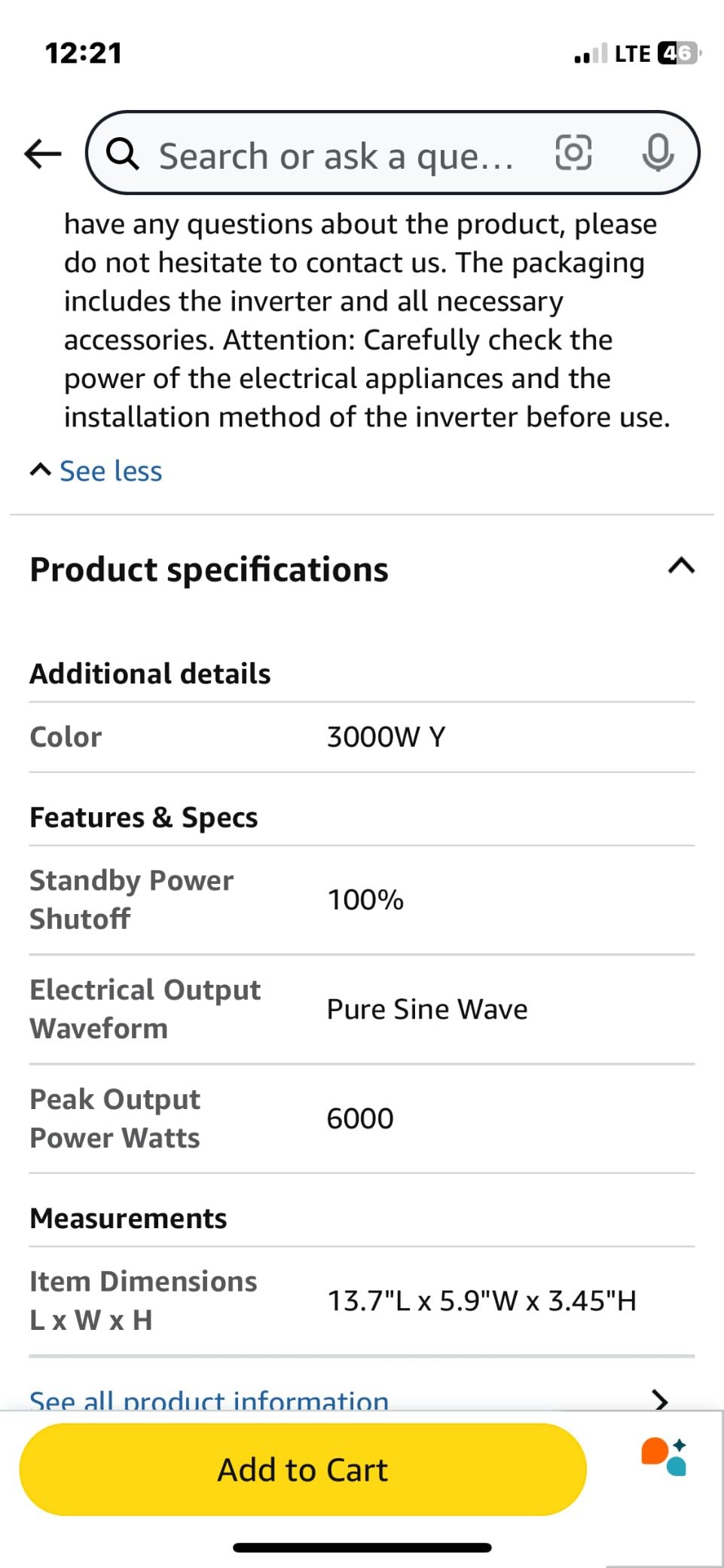Screen dimensions: 724x1568
Task: Select the Pure Sine Wave value
Action: (427, 1009)
